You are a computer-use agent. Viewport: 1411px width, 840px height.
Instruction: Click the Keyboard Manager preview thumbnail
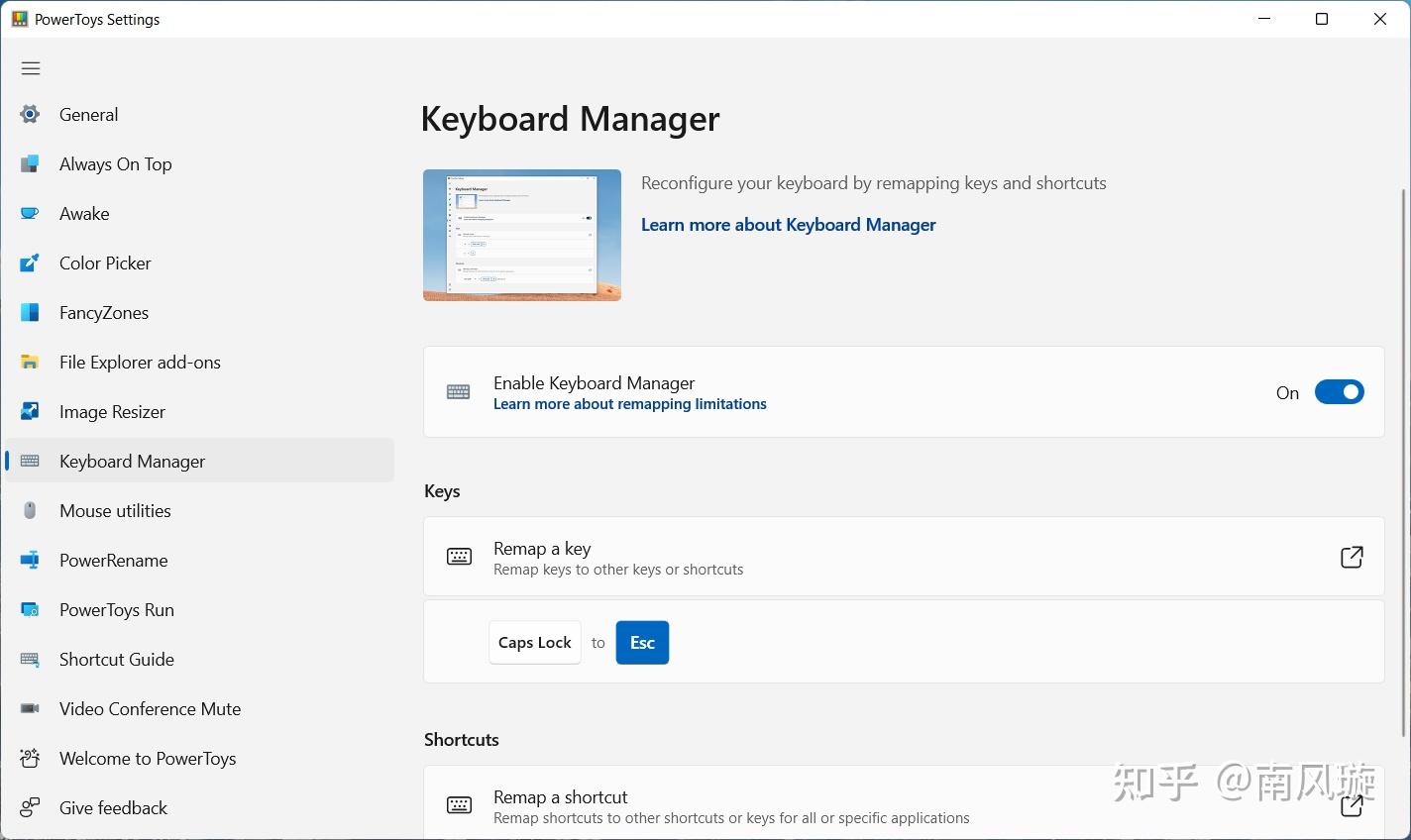[x=522, y=235]
